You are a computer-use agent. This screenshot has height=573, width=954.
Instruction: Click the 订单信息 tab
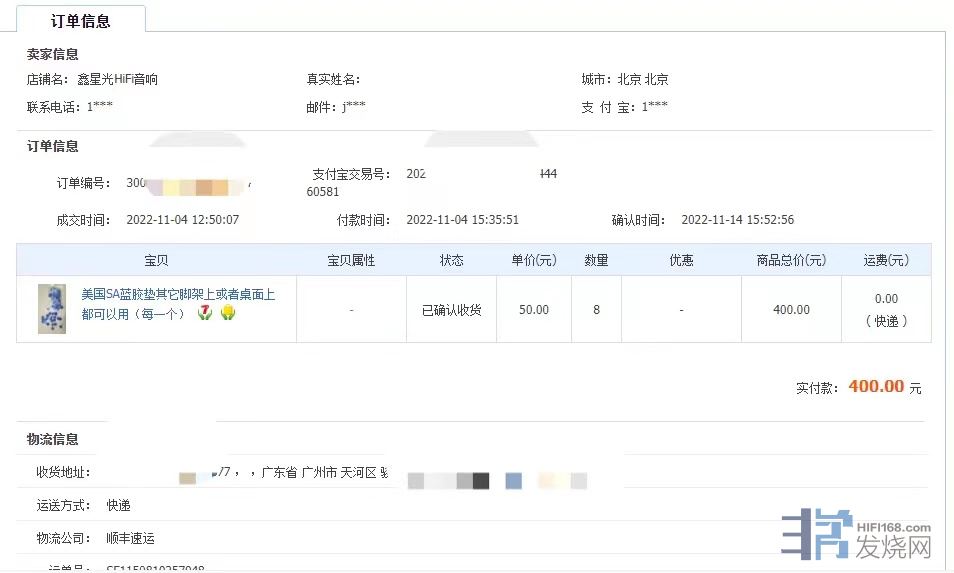tap(82, 20)
